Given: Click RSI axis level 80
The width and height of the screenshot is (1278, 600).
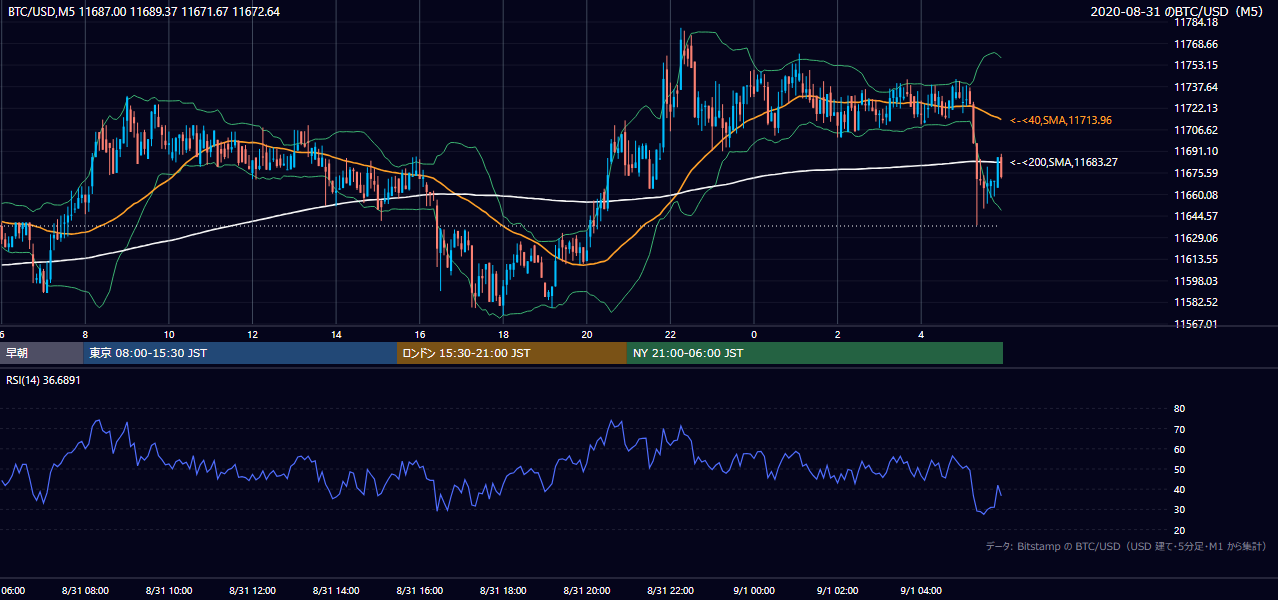Looking at the screenshot, I should (x=1179, y=409).
